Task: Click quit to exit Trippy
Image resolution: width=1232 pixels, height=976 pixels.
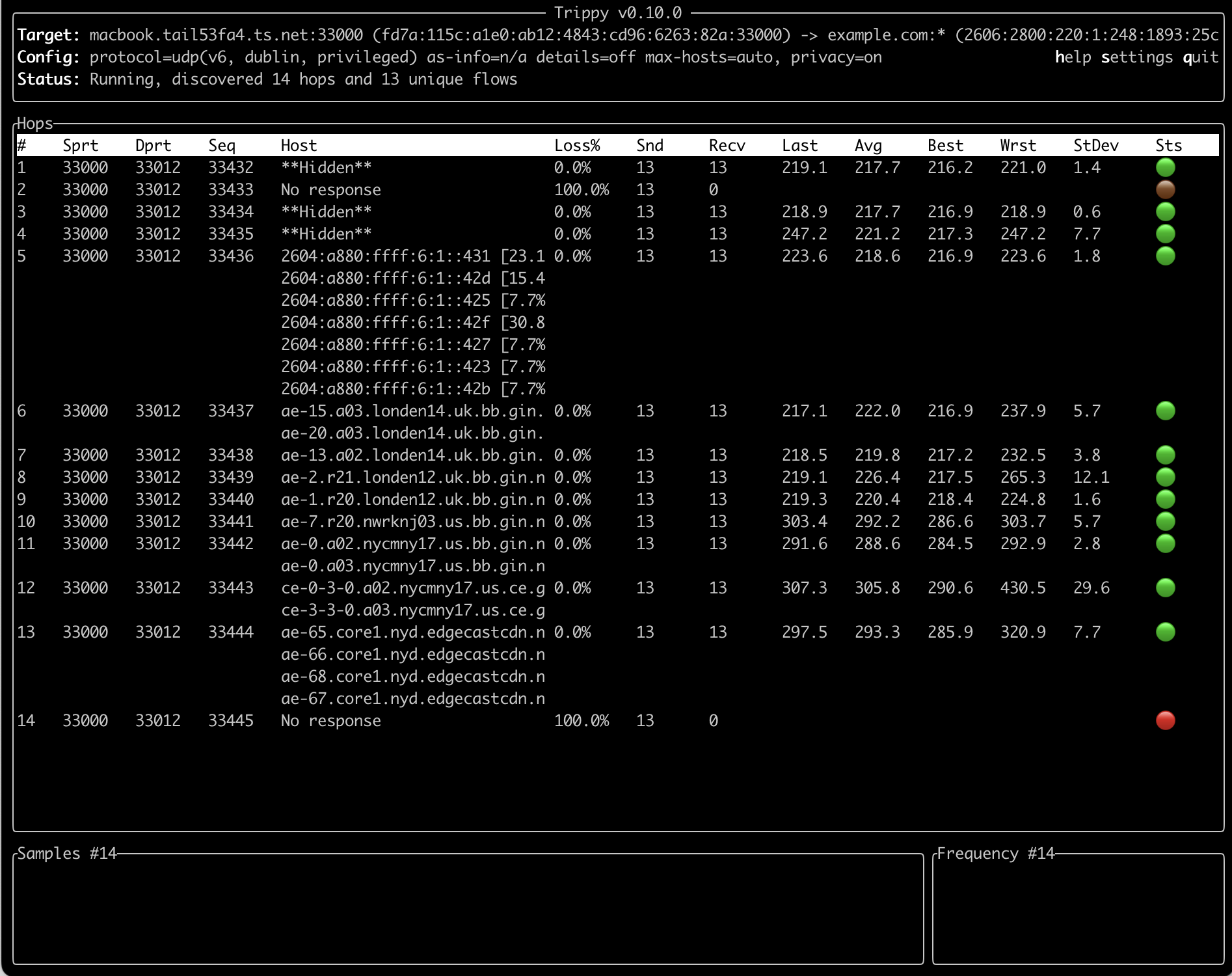Action: click(x=1200, y=57)
